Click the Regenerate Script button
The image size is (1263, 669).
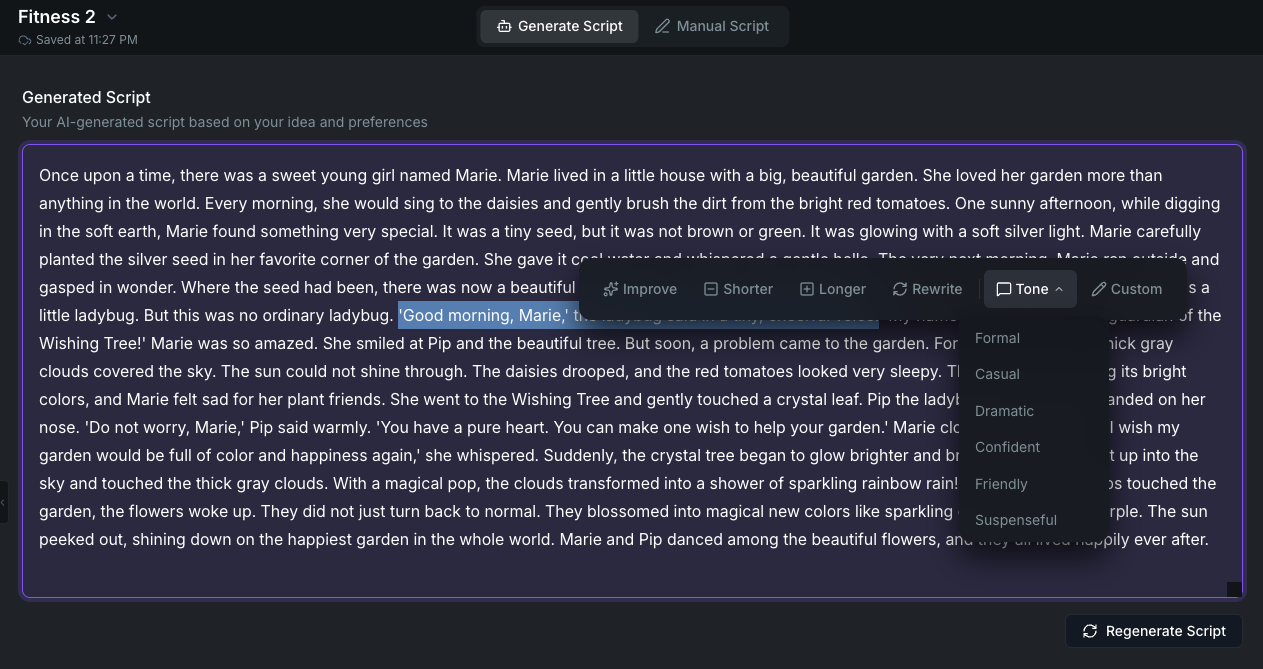tap(1154, 631)
